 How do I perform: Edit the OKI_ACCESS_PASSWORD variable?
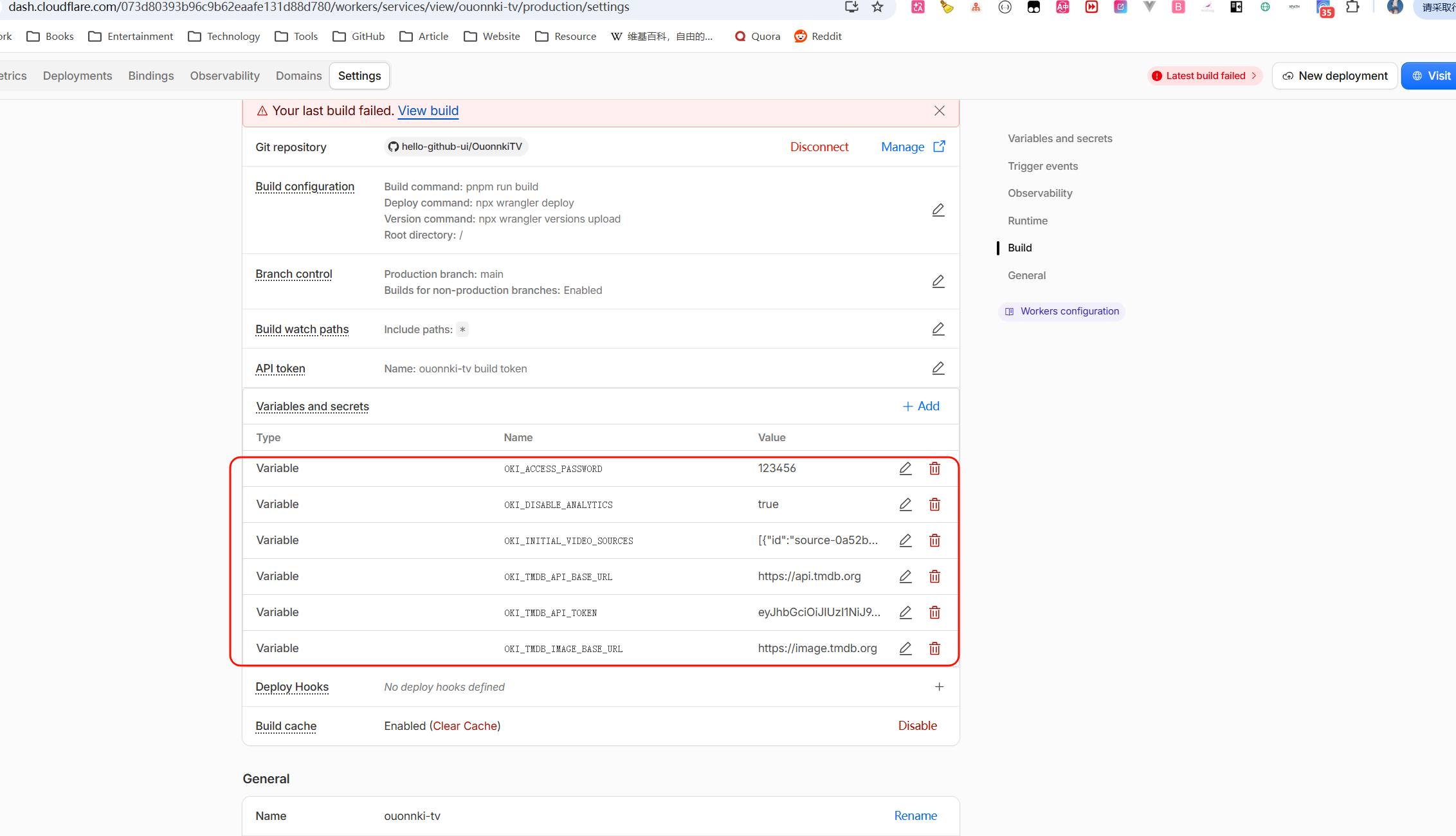905,469
